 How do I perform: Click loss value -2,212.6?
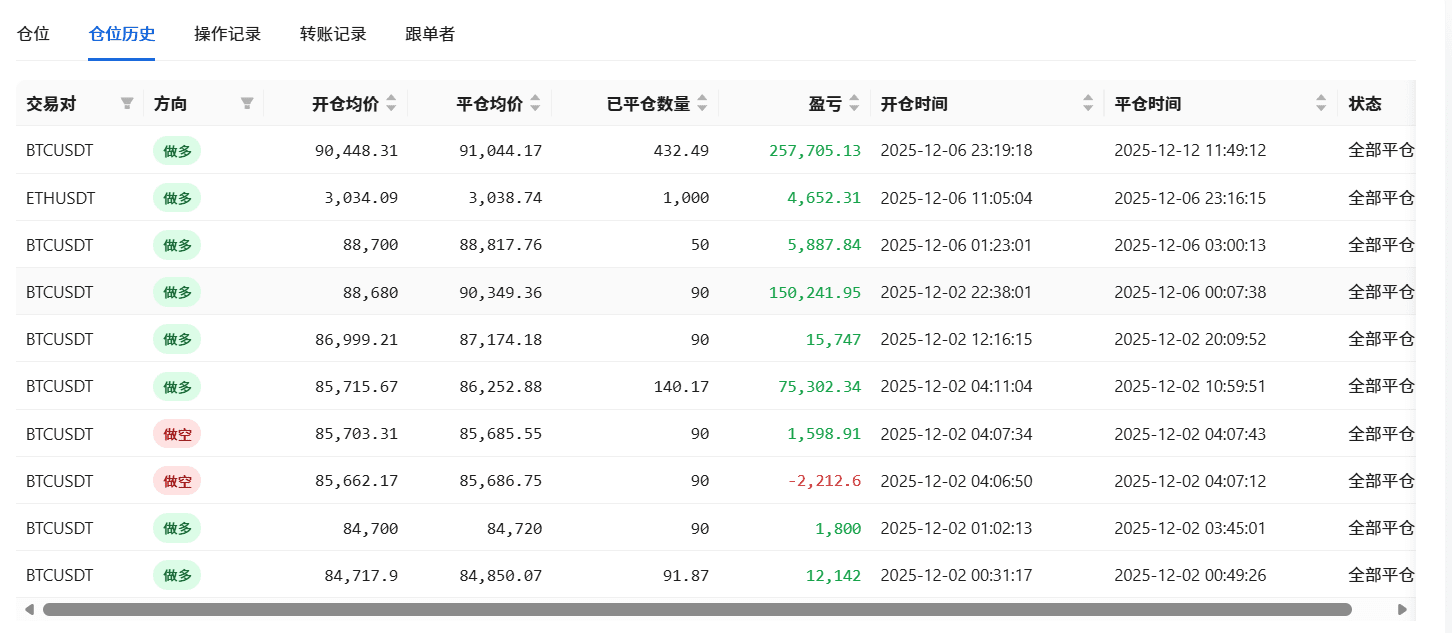(824, 481)
